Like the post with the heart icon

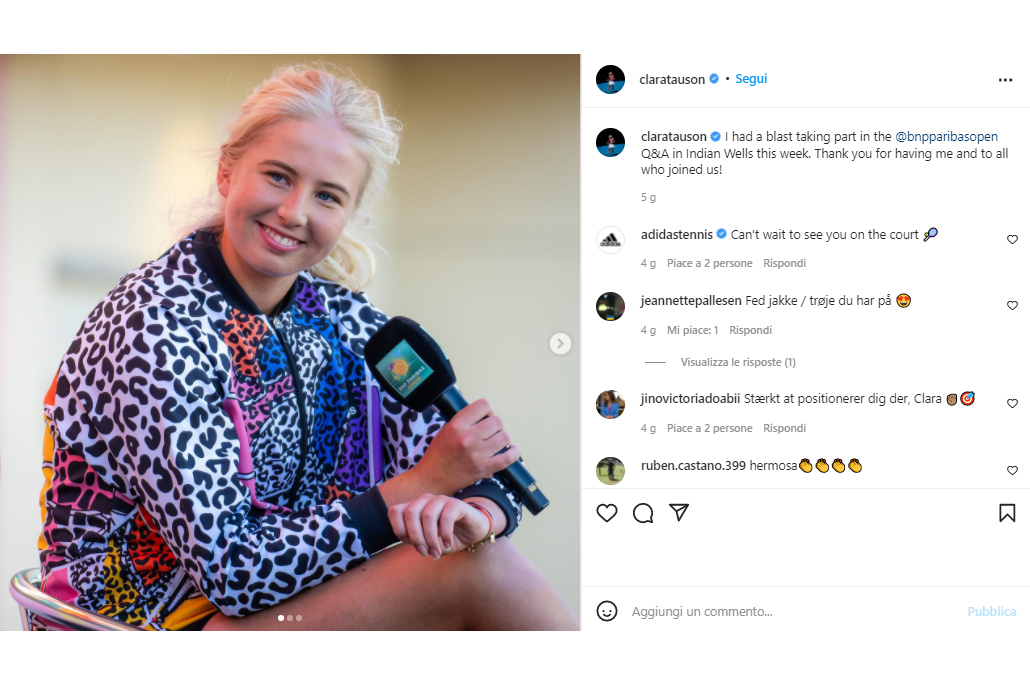(x=606, y=513)
